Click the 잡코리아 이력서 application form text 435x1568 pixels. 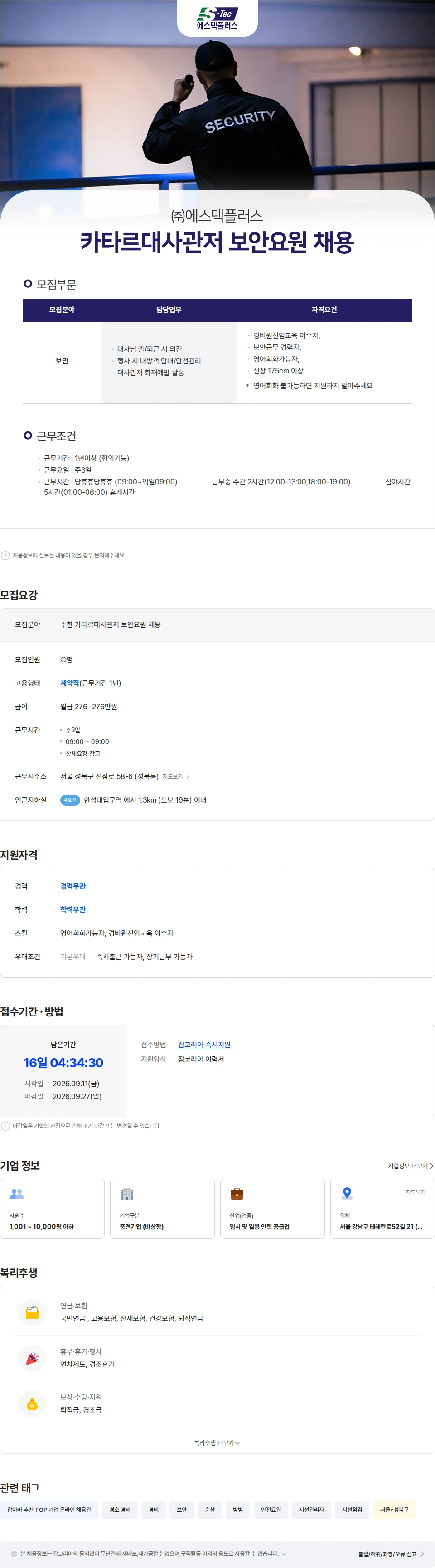(x=201, y=1059)
